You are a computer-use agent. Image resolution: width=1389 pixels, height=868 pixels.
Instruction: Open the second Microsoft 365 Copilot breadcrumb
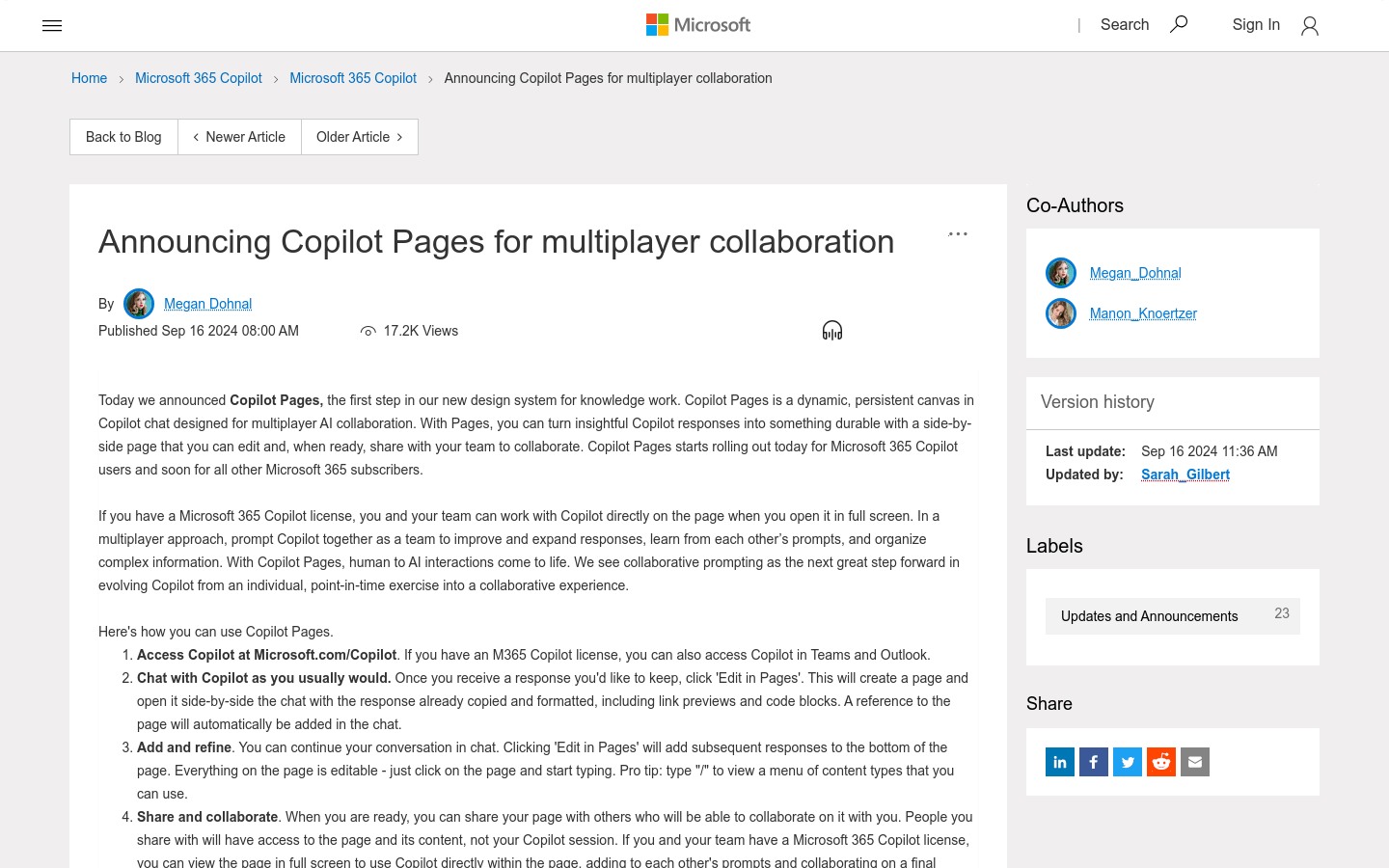pos(353,78)
